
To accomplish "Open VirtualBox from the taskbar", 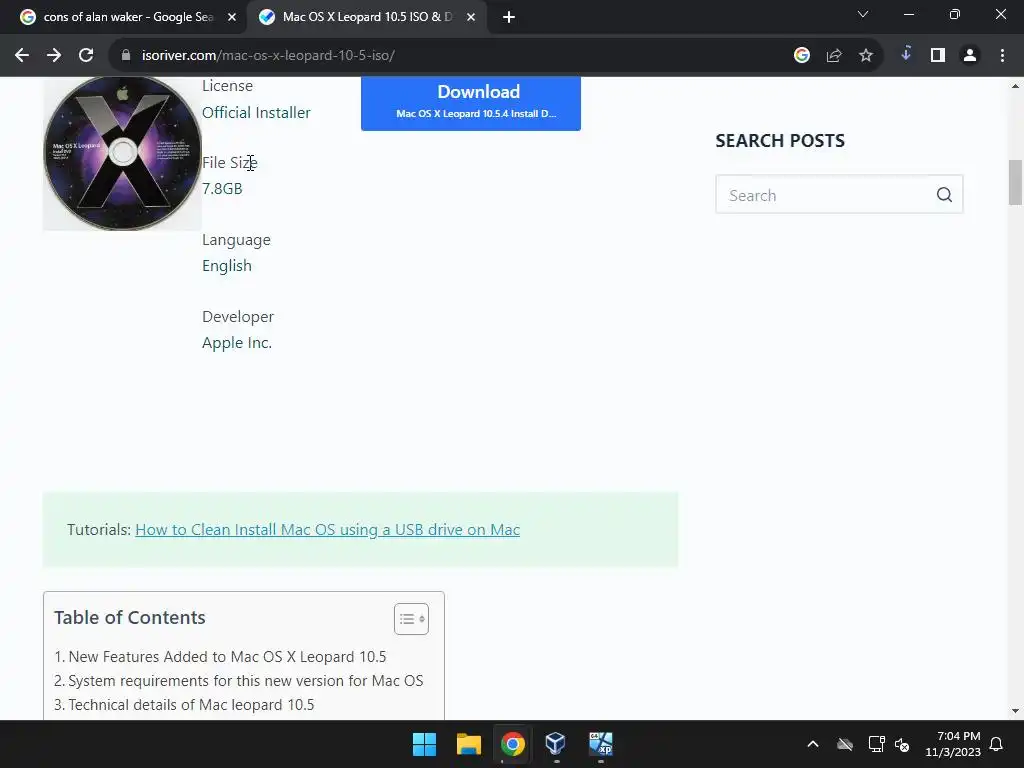I will (556, 744).
